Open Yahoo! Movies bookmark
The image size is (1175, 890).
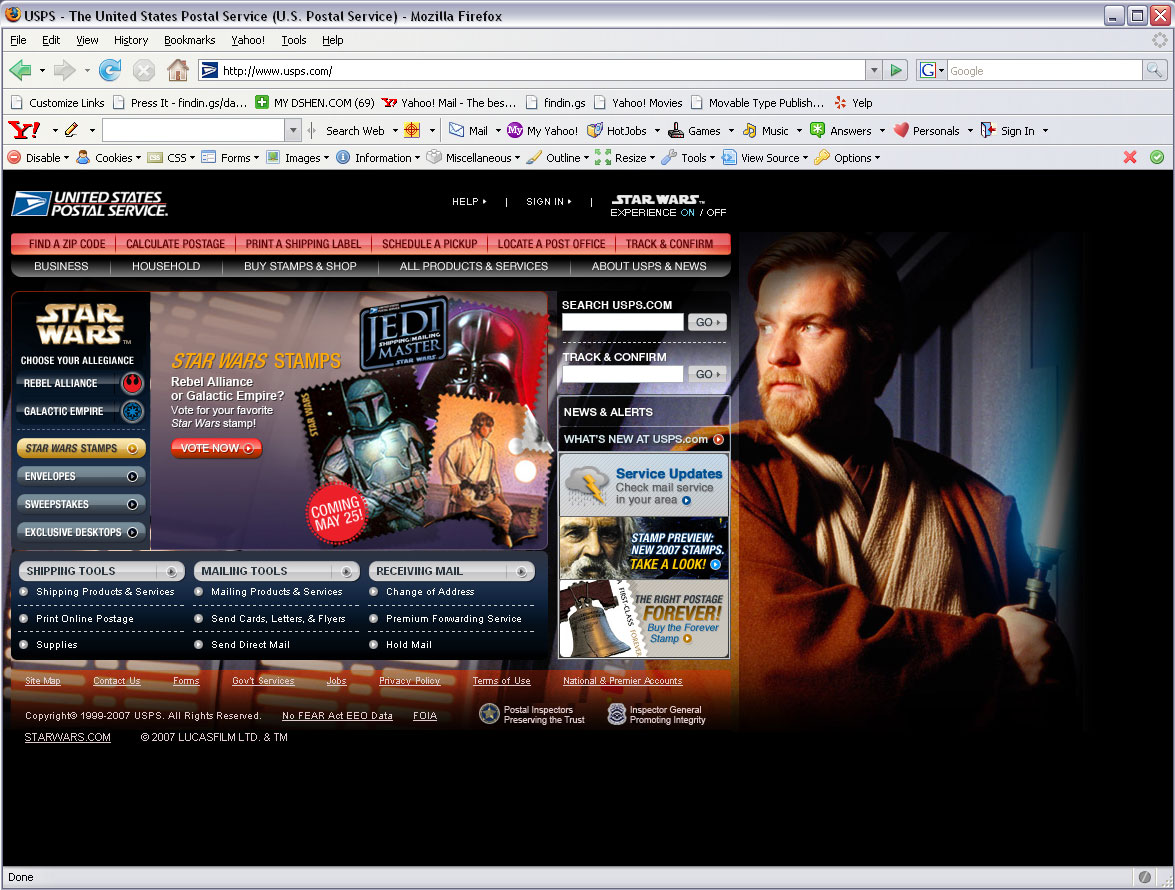(x=638, y=103)
